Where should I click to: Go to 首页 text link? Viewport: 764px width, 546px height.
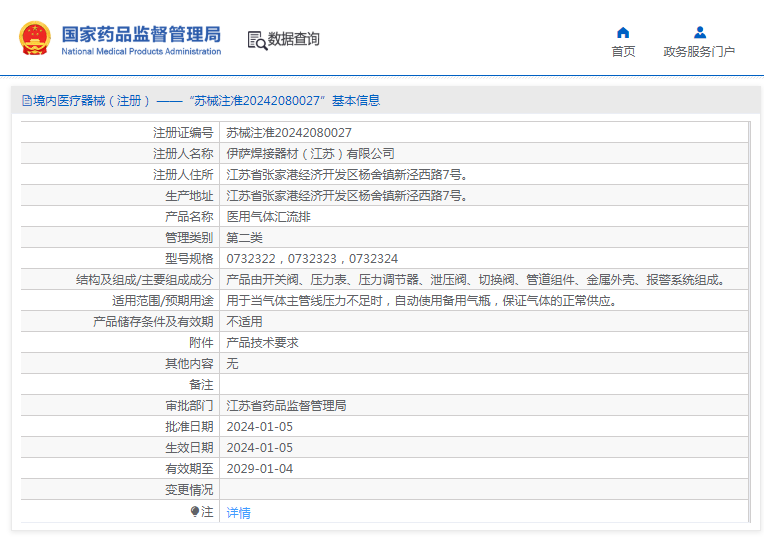(x=623, y=52)
